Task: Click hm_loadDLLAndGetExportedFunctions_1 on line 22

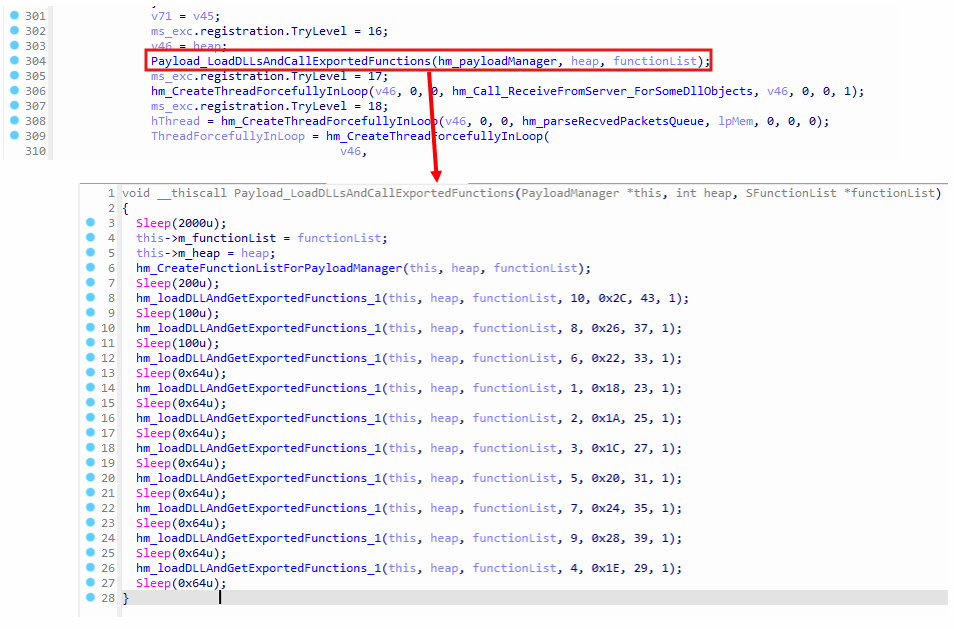Action: 259,508
